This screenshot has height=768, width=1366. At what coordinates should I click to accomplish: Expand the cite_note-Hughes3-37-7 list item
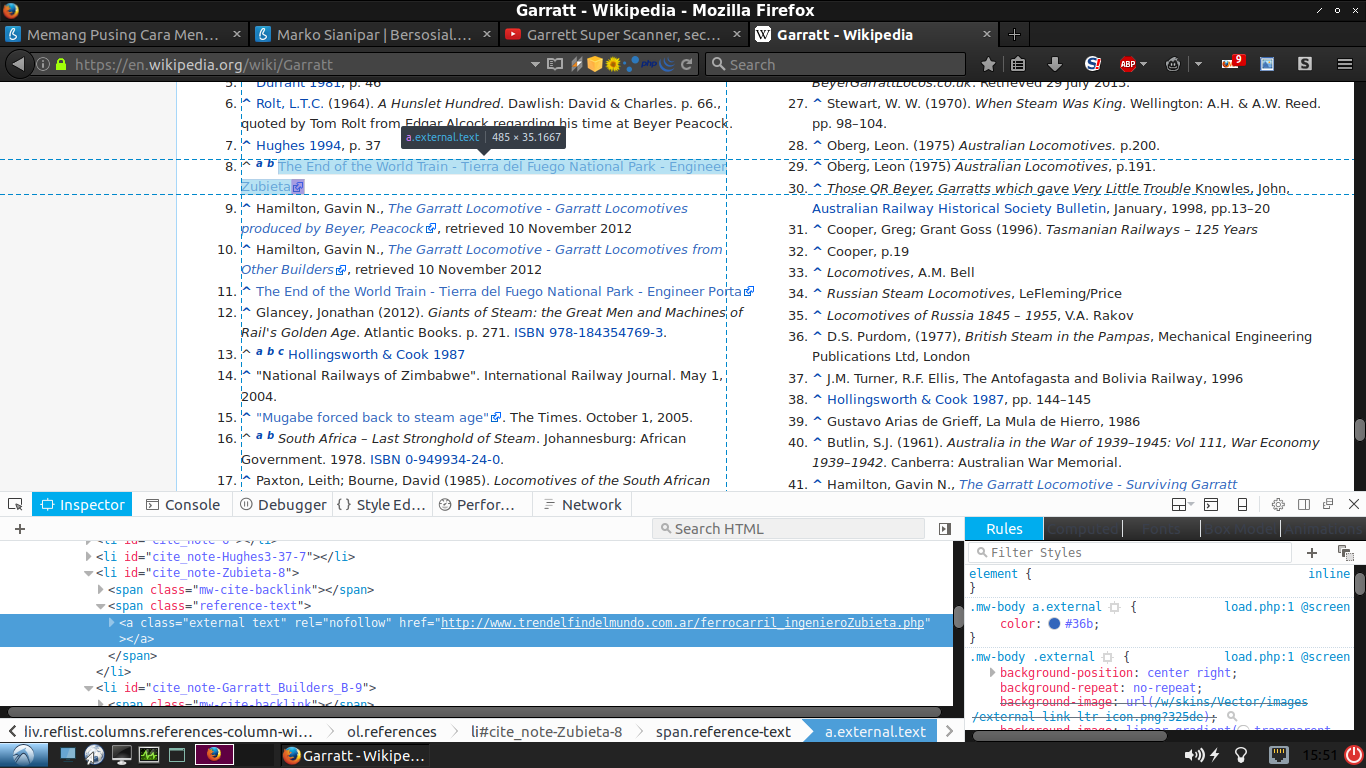click(89, 556)
